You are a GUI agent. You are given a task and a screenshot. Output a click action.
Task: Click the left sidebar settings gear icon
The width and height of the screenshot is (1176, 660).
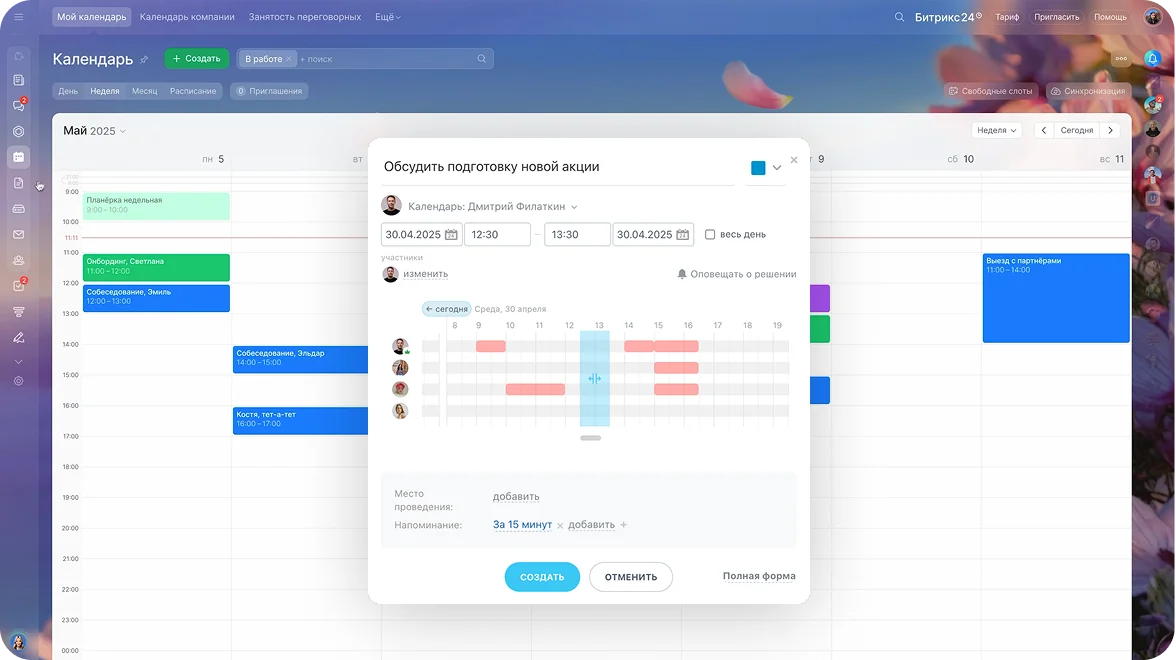tap(18, 381)
